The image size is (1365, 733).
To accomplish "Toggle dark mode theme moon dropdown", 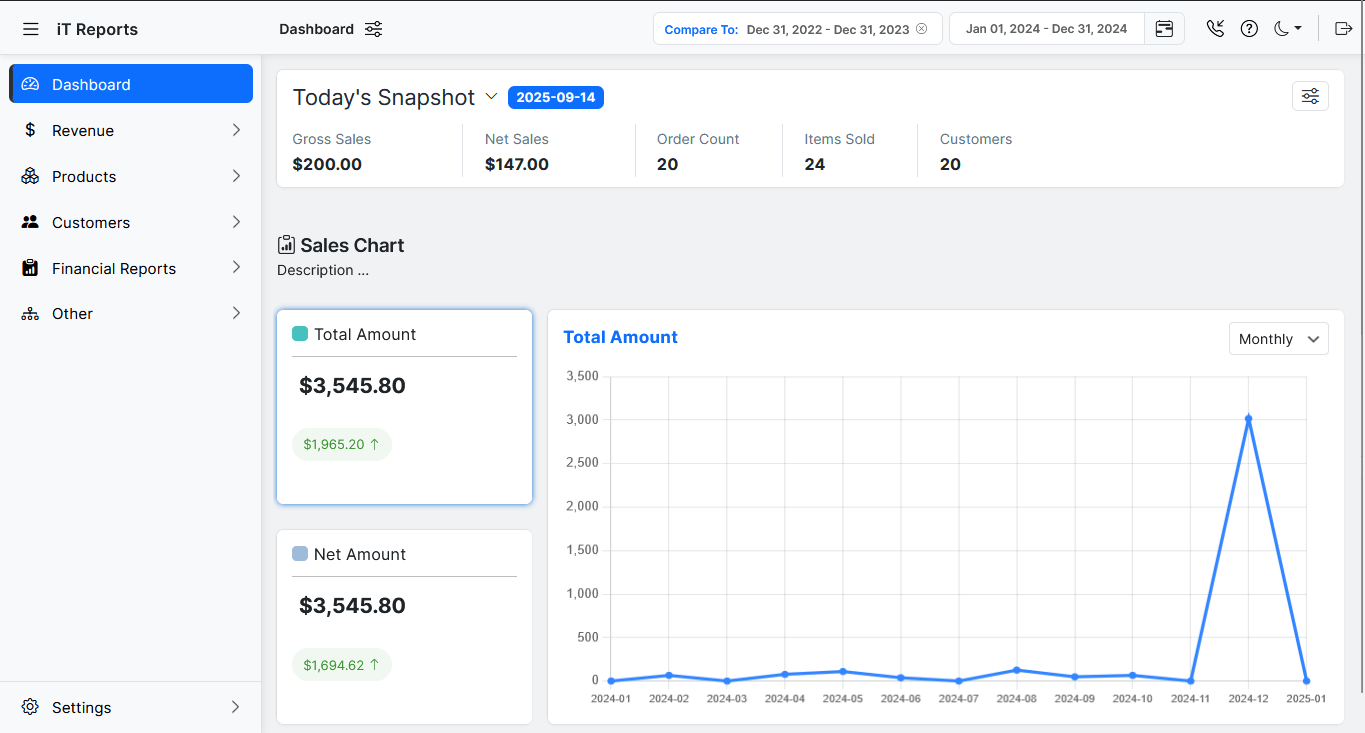I will [1287, 29].
